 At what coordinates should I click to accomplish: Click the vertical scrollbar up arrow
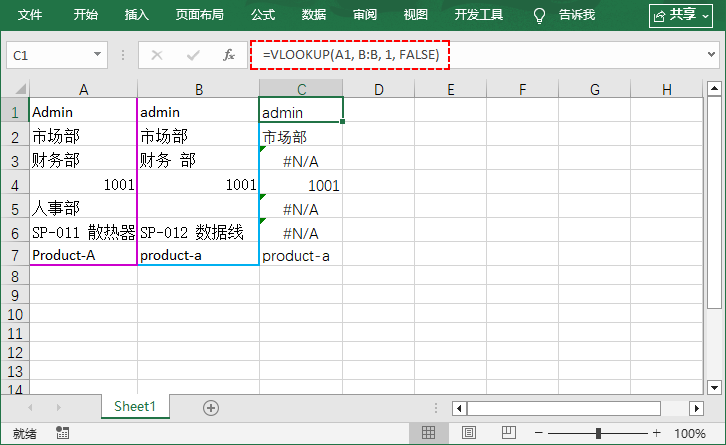point(714,88)
